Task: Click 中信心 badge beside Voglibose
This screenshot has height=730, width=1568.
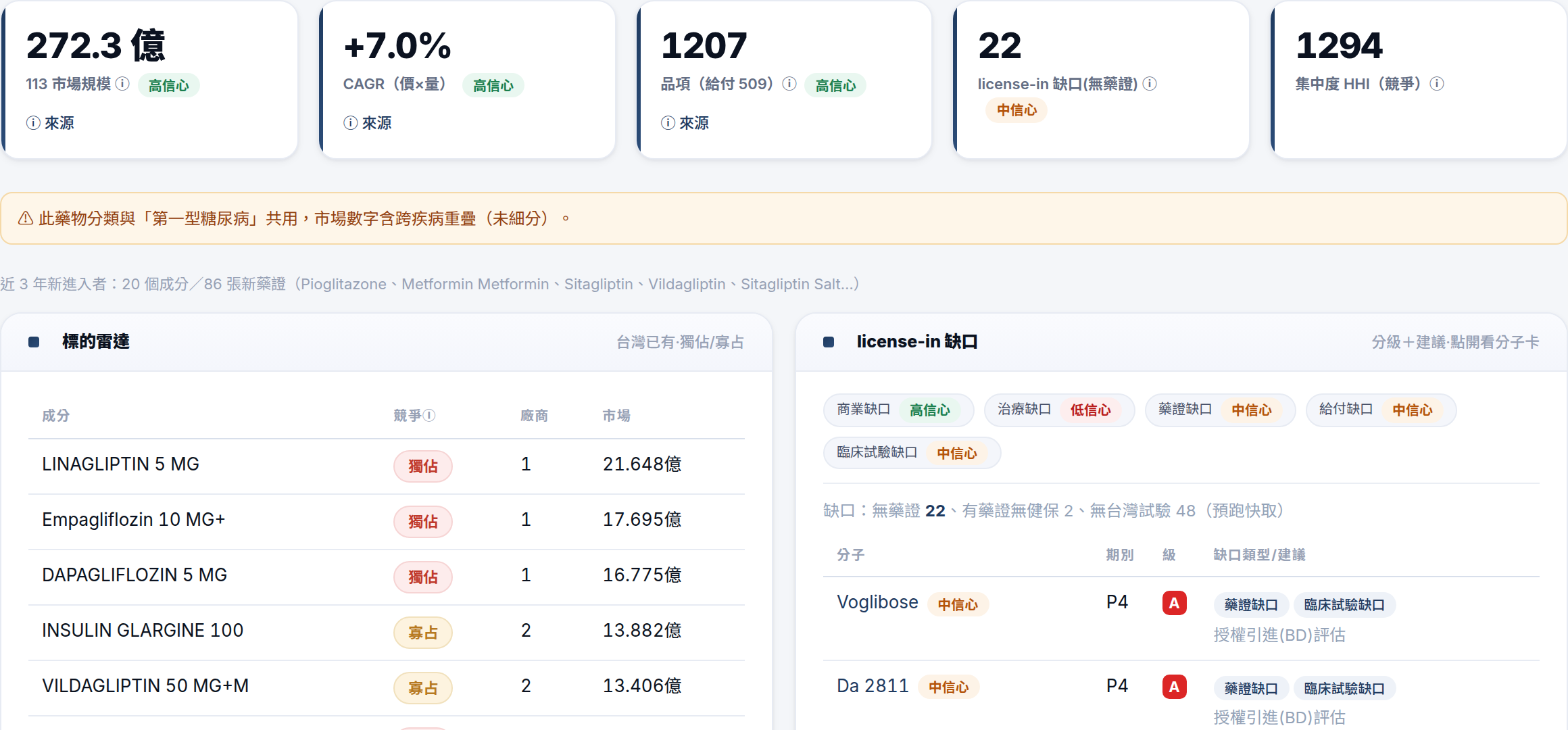Action: pyautogui.click(x=958, y=605)
